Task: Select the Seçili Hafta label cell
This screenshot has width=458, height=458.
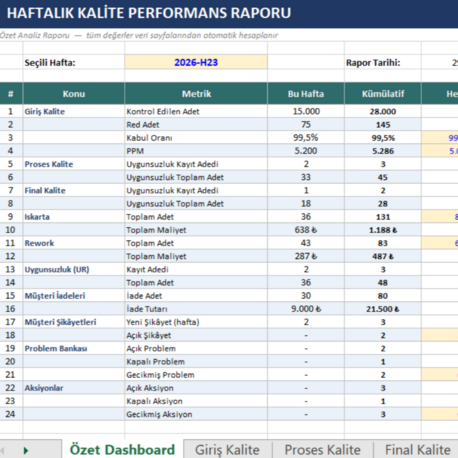Action: 74,62
